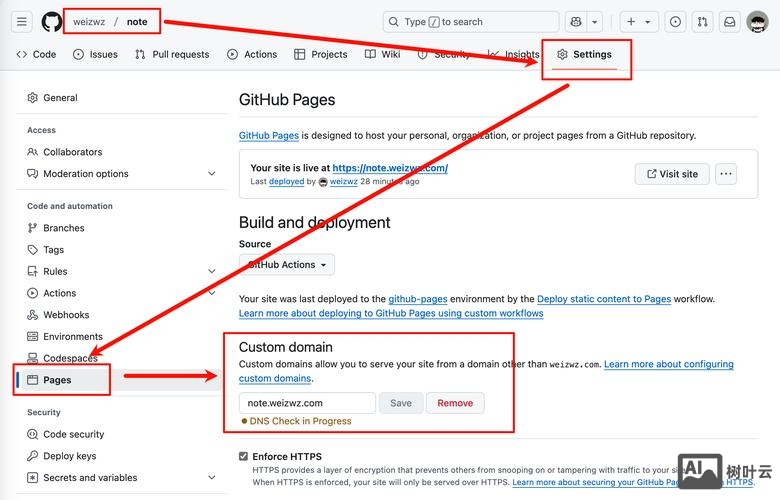Open the pull requests icon in header
Viewport: 780px width, 500px height.
(x=702, y=22)
